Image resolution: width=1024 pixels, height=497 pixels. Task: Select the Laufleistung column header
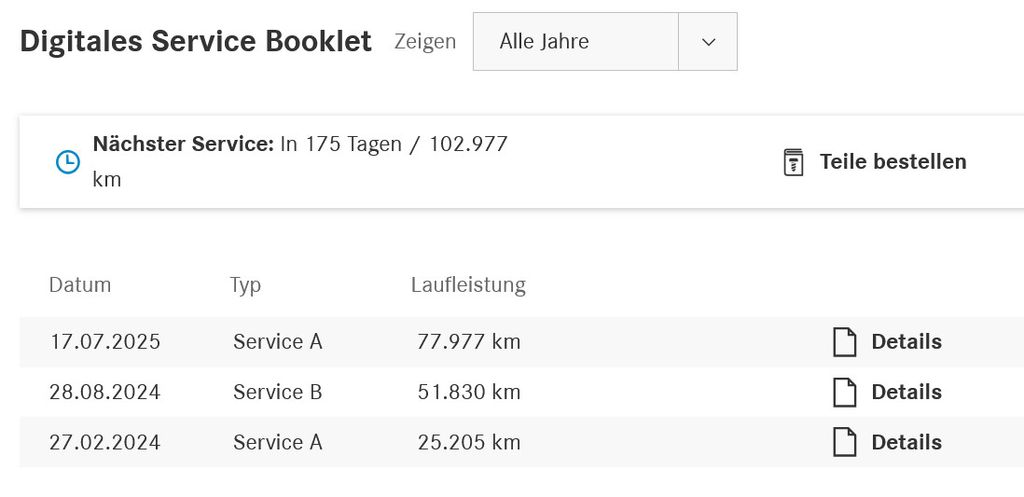point(468,285)
